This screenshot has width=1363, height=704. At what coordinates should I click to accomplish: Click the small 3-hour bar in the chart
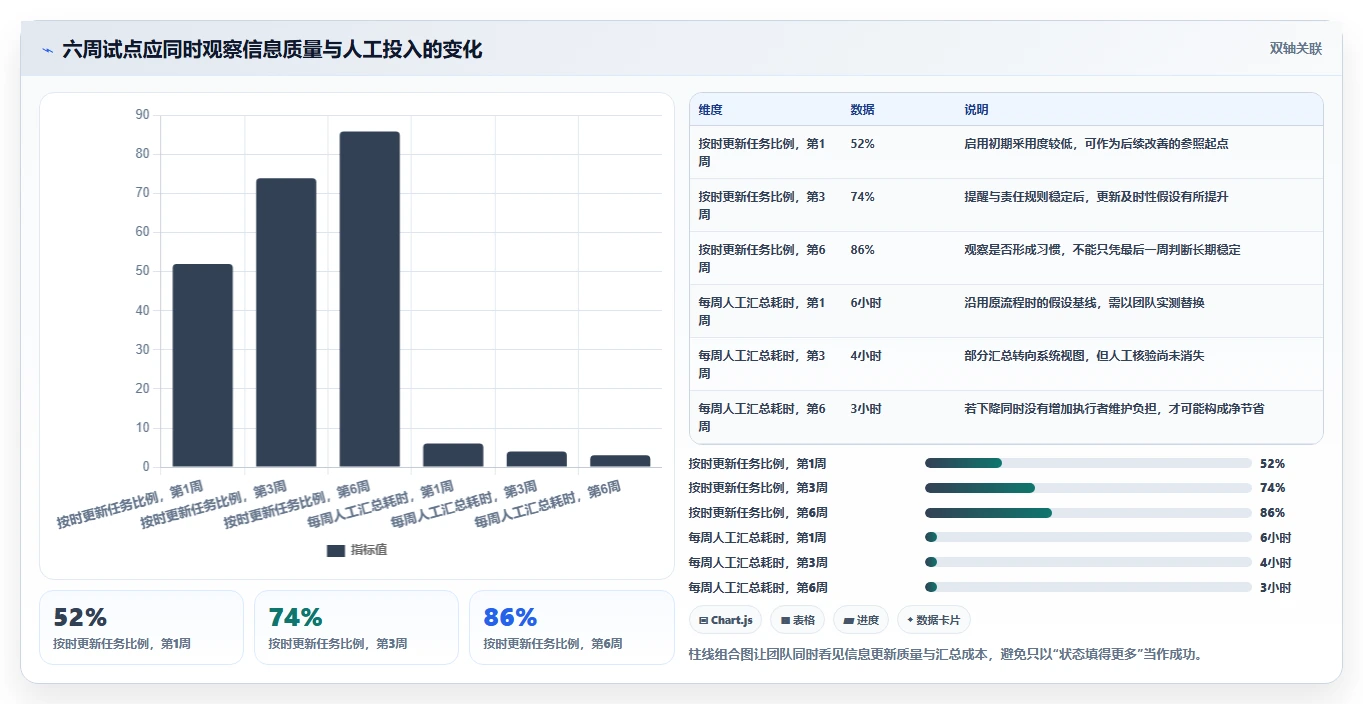620,461
